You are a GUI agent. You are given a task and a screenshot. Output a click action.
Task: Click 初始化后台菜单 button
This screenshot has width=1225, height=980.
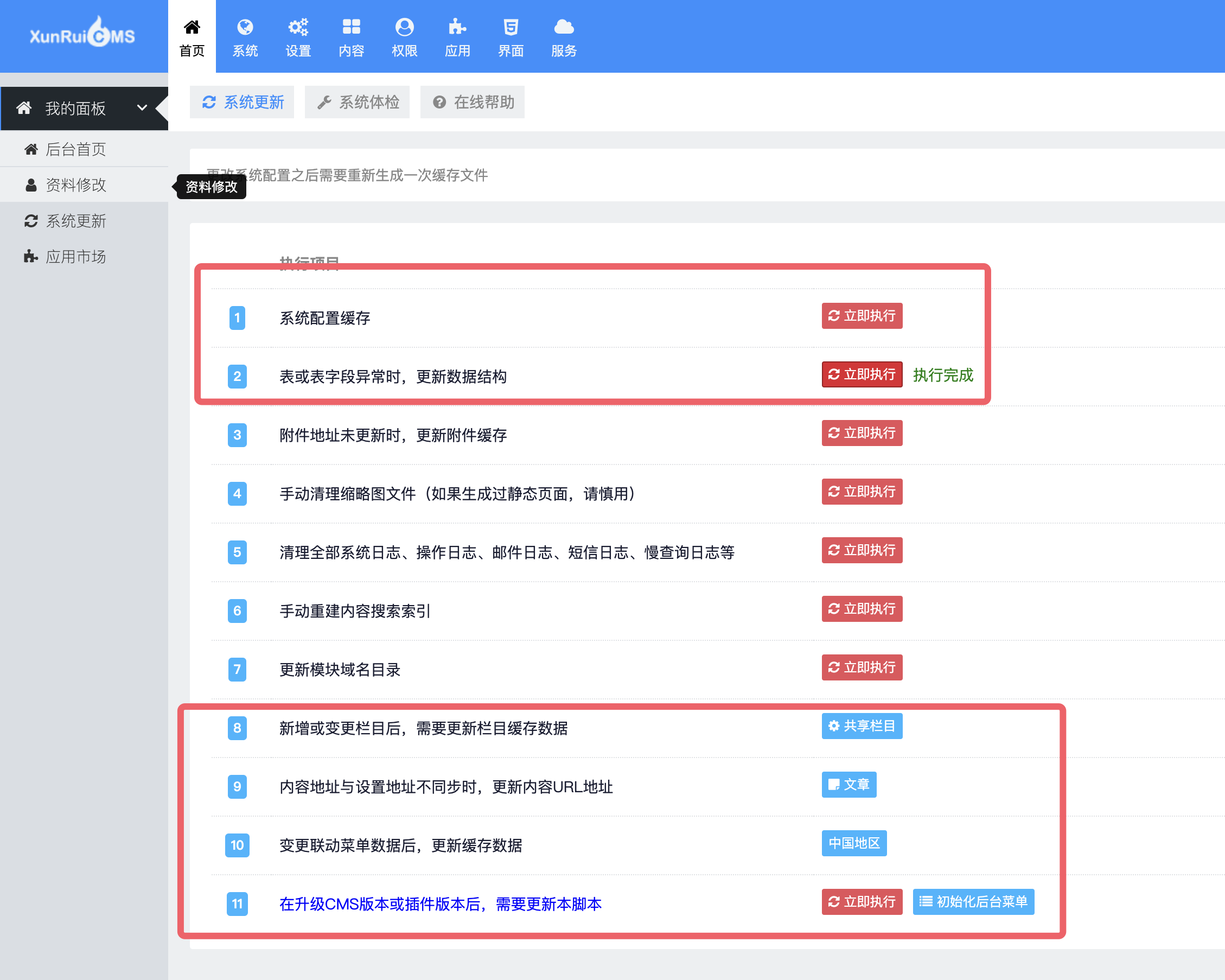point(973,901)
